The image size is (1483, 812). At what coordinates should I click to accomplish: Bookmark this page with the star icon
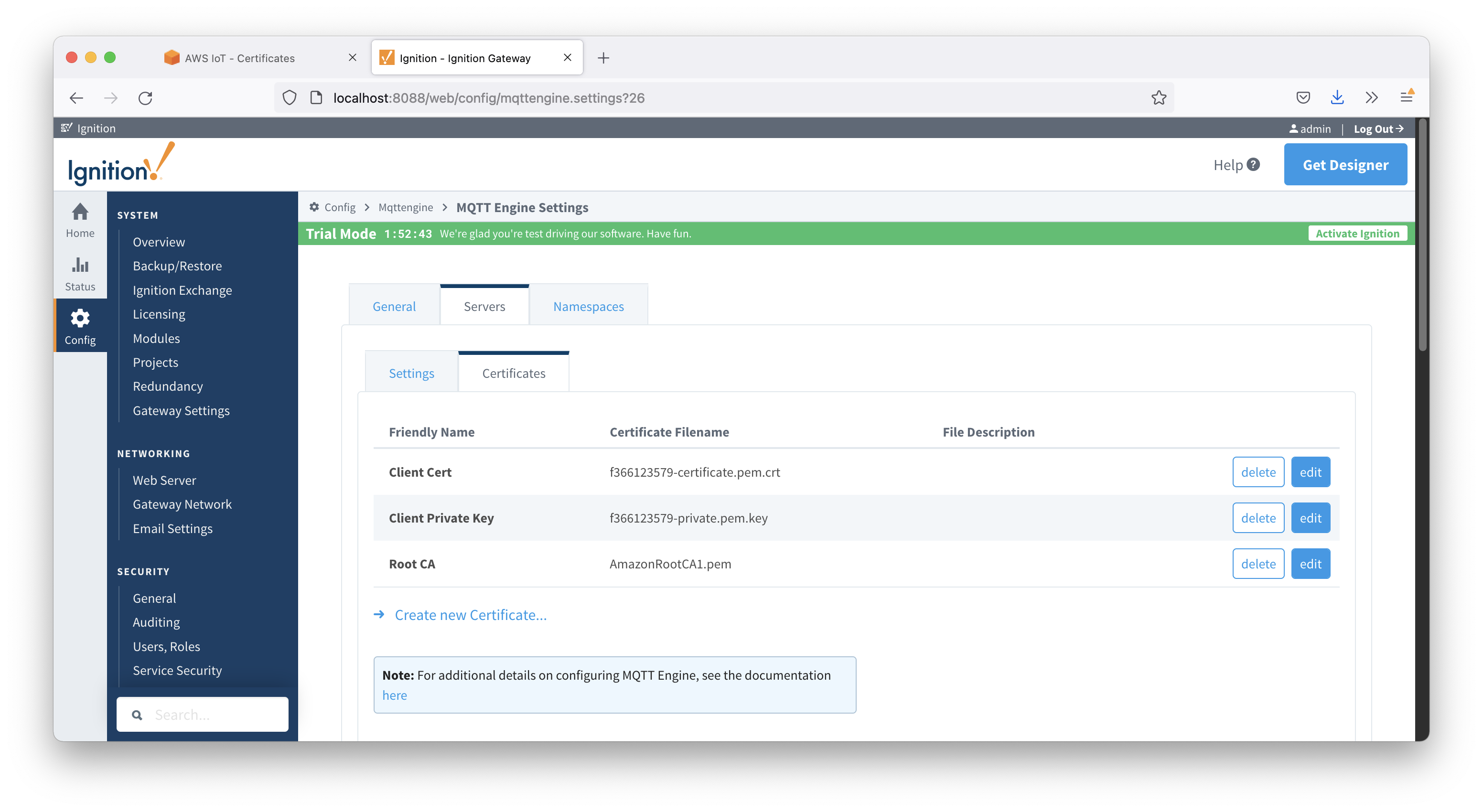click(x=1159, y=98)
